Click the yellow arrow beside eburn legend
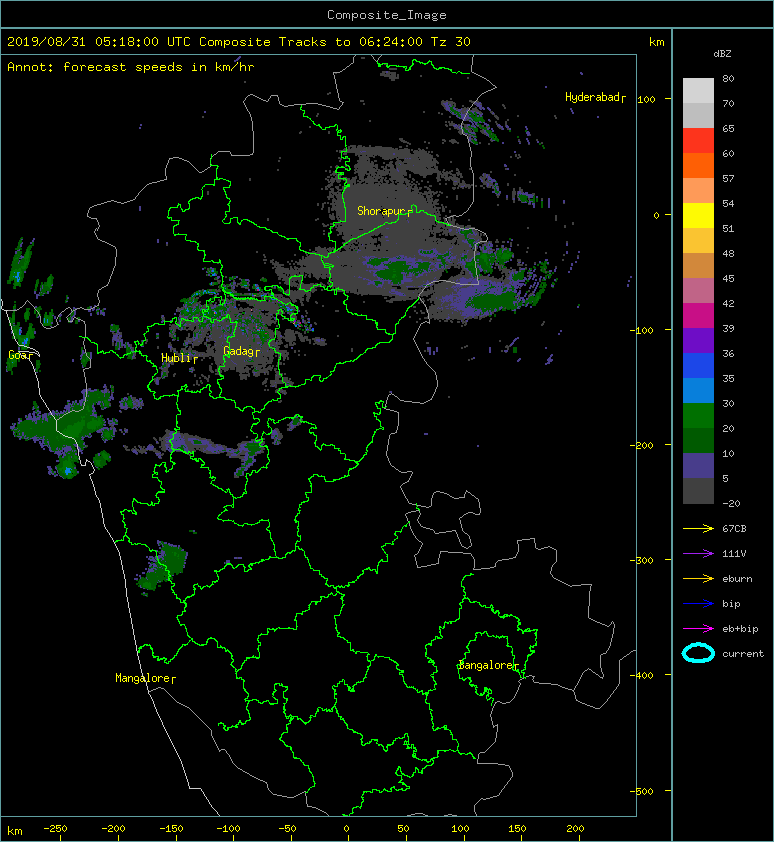 [698, 579]
